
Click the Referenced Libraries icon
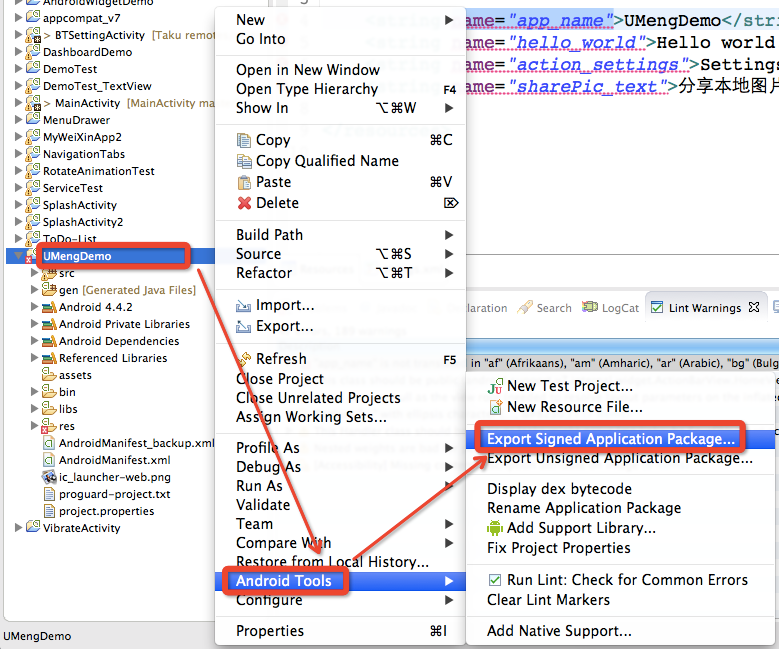(49, 358)
